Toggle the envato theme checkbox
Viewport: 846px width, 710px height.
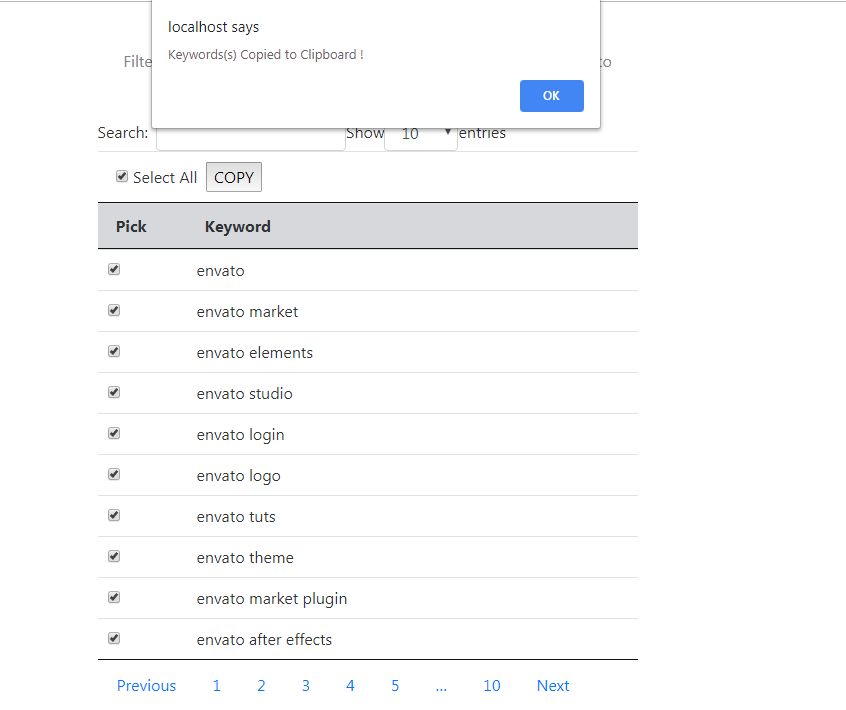114,557
